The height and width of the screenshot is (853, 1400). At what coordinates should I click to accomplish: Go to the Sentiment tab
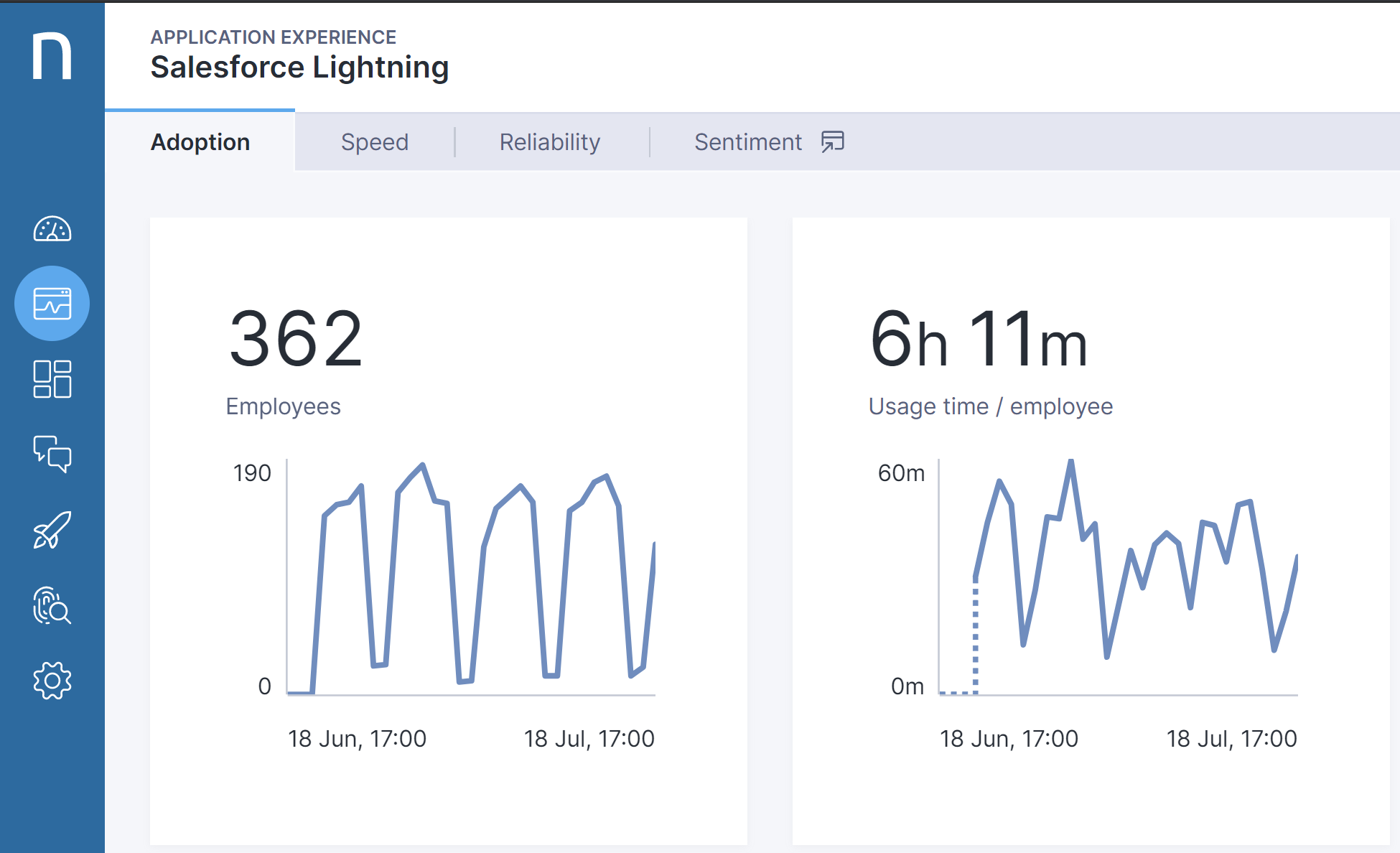pos(747,142)
